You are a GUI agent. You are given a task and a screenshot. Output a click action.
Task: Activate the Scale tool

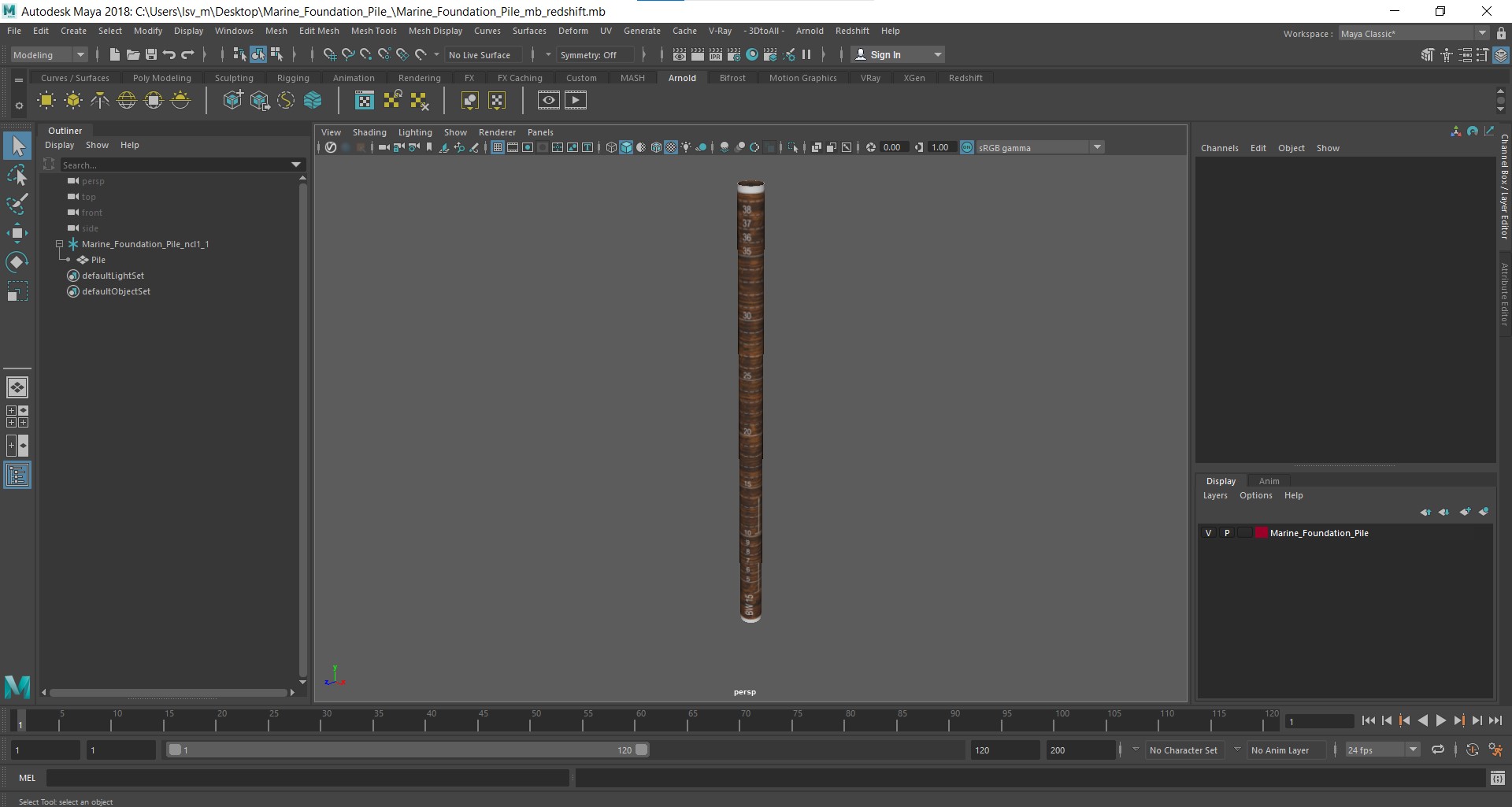[x=17, y=291]
